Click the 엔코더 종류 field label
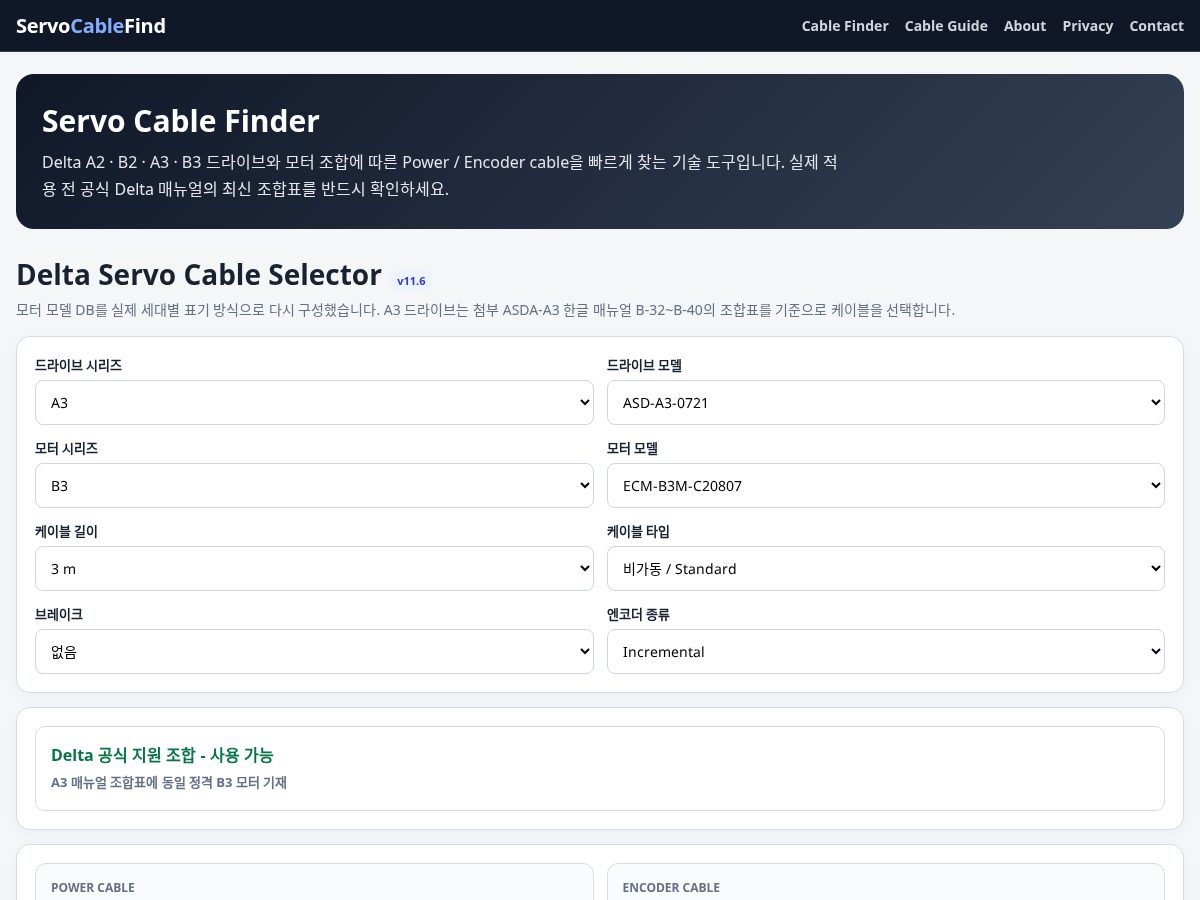The width and height of the screenshot is (1200, 900). (638, 615)
